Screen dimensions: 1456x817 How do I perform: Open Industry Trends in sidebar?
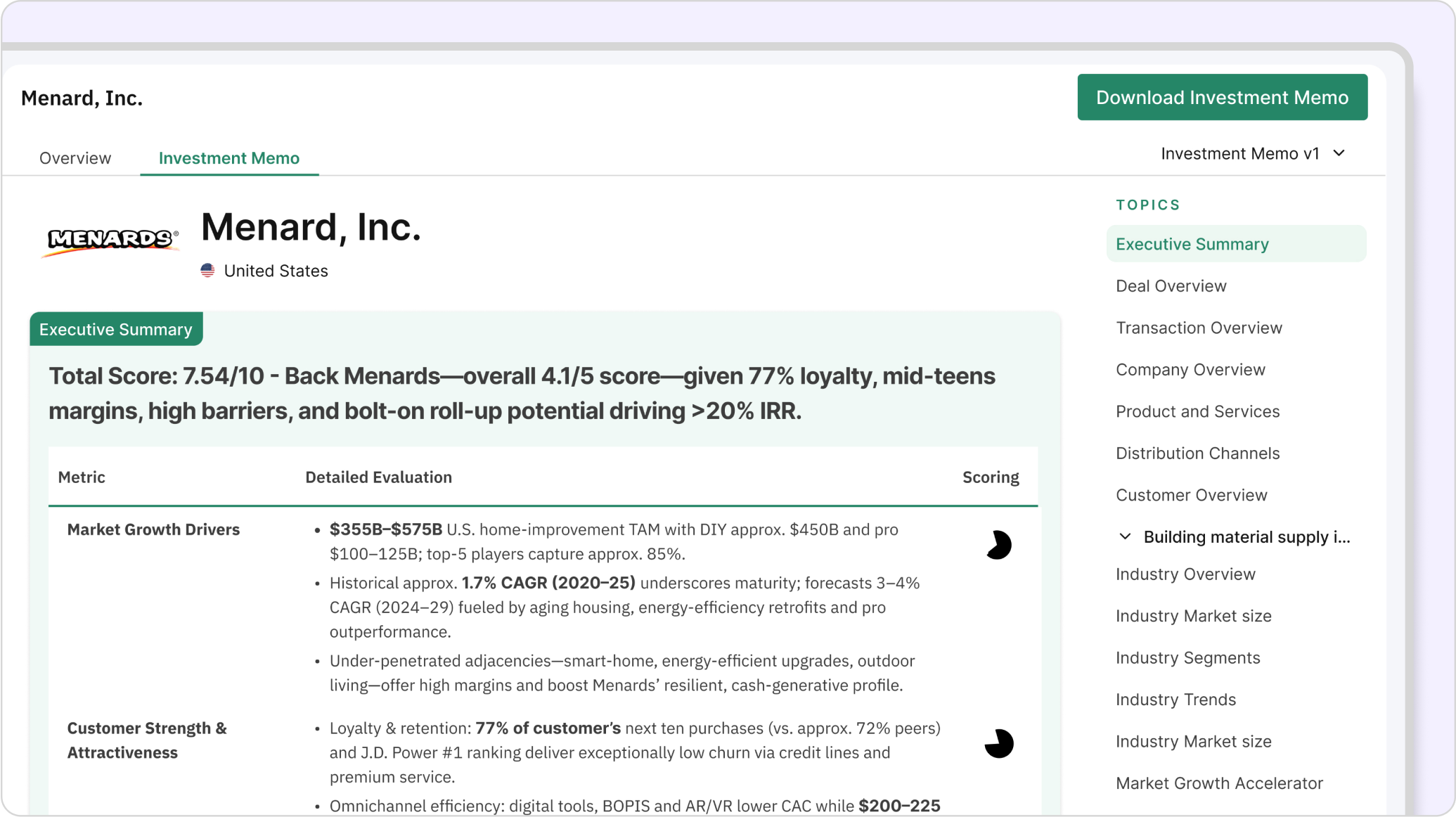(x=1175, y=700)
